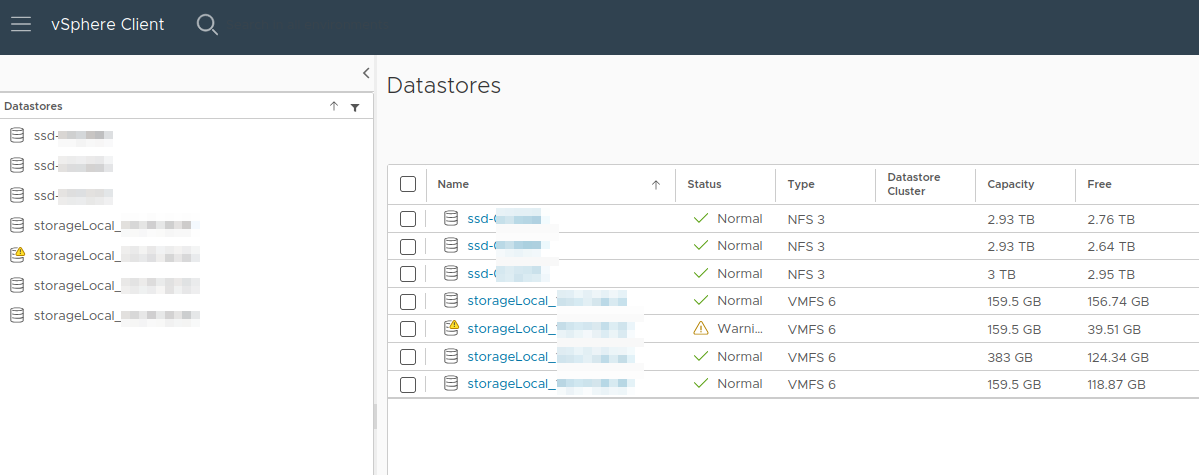The image size is (1199, 475).
Task: Click datastore icon in 2.64 TB free row
Action: 451,246
